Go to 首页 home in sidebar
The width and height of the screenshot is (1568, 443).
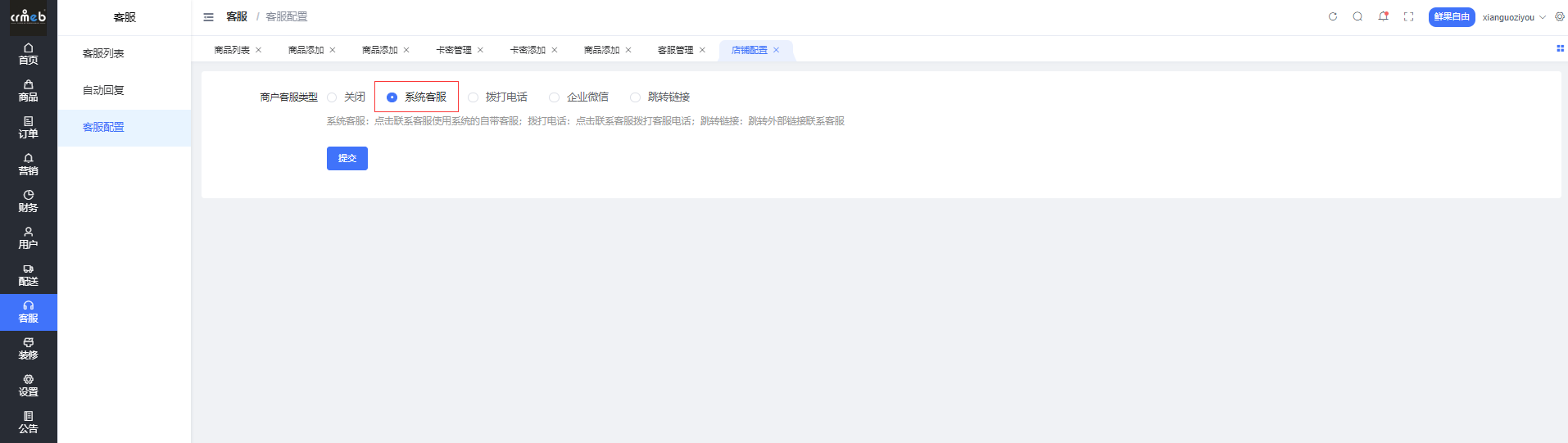pyautogui.click(x=29, y=54)
